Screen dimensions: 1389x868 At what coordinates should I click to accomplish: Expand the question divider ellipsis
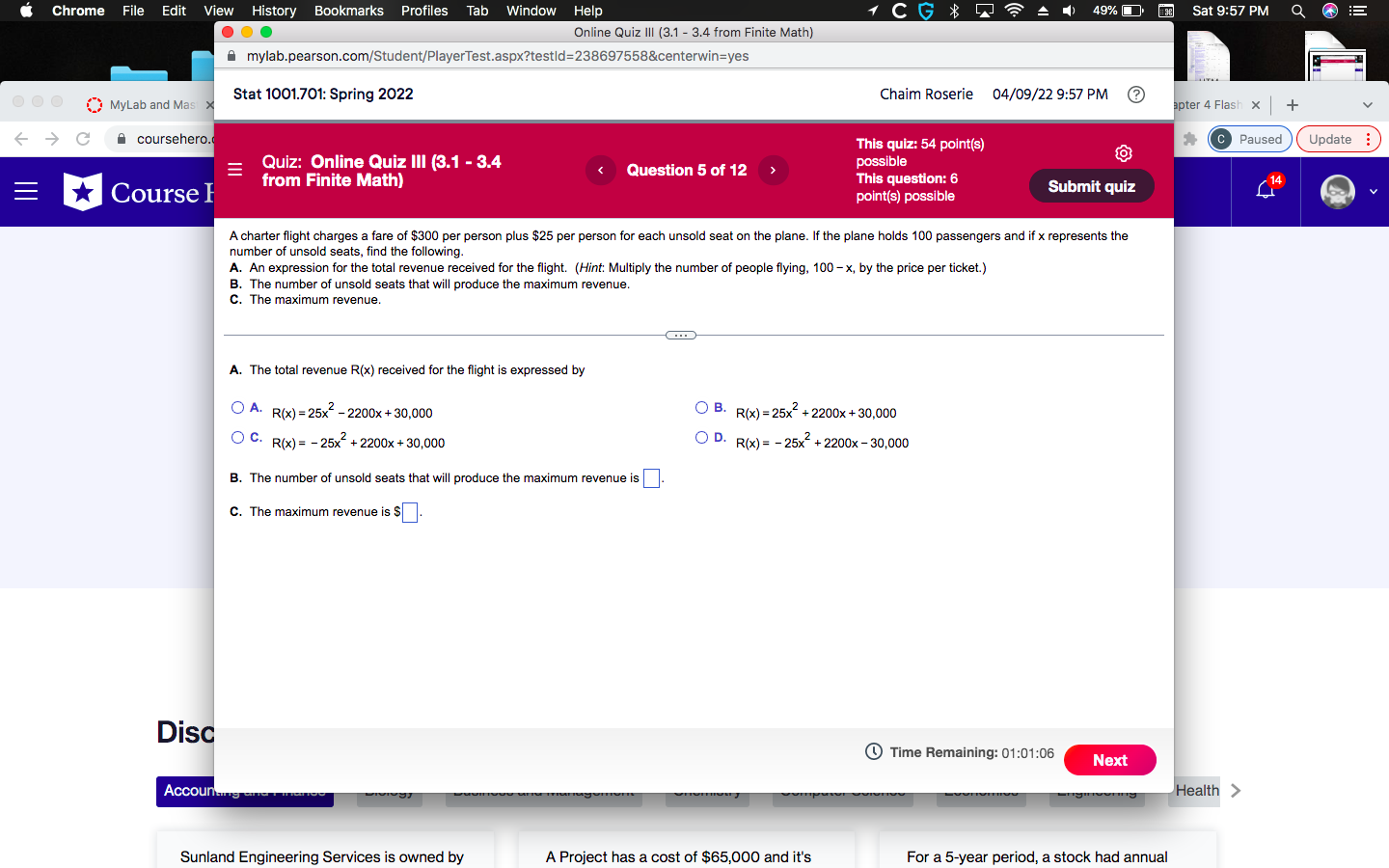pyautogui.click(x=680, y=335)
